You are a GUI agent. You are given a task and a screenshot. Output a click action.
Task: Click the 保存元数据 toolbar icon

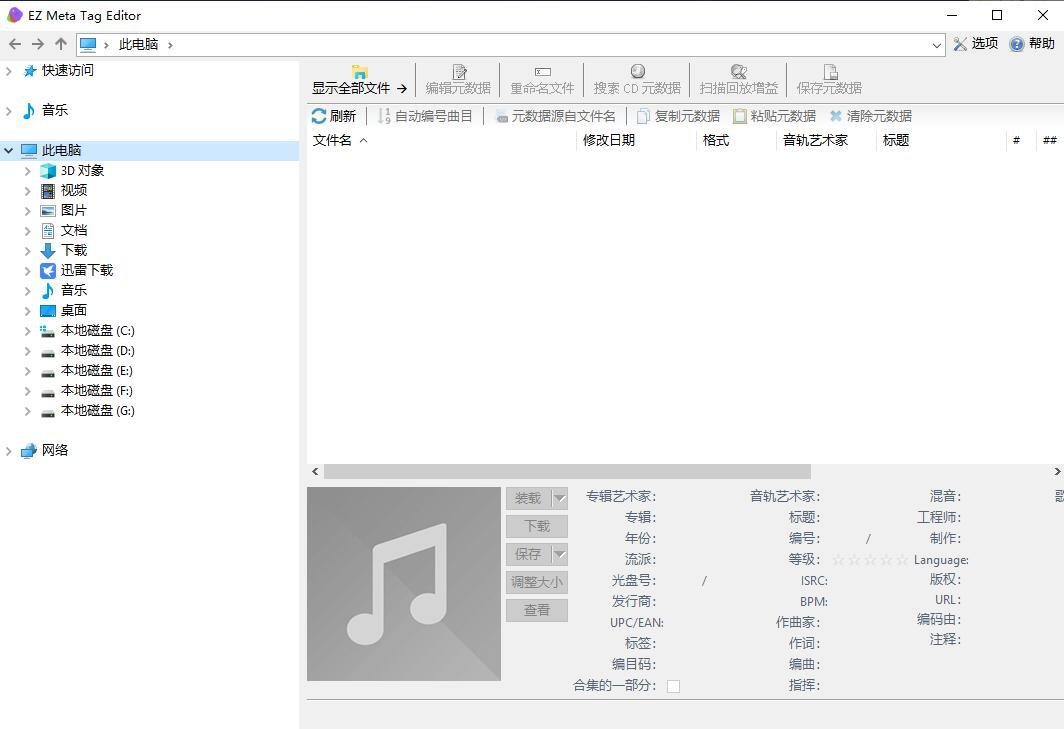pos(829,72)
